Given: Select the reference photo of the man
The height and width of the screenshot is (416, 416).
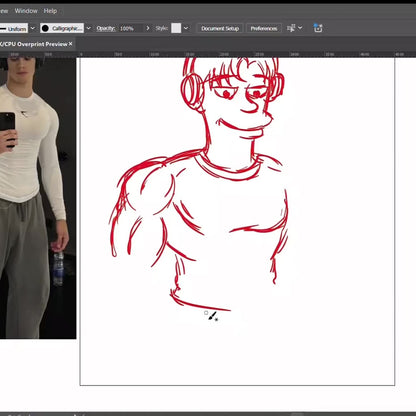Looking at the screenshot, I should tap(38, 198).
